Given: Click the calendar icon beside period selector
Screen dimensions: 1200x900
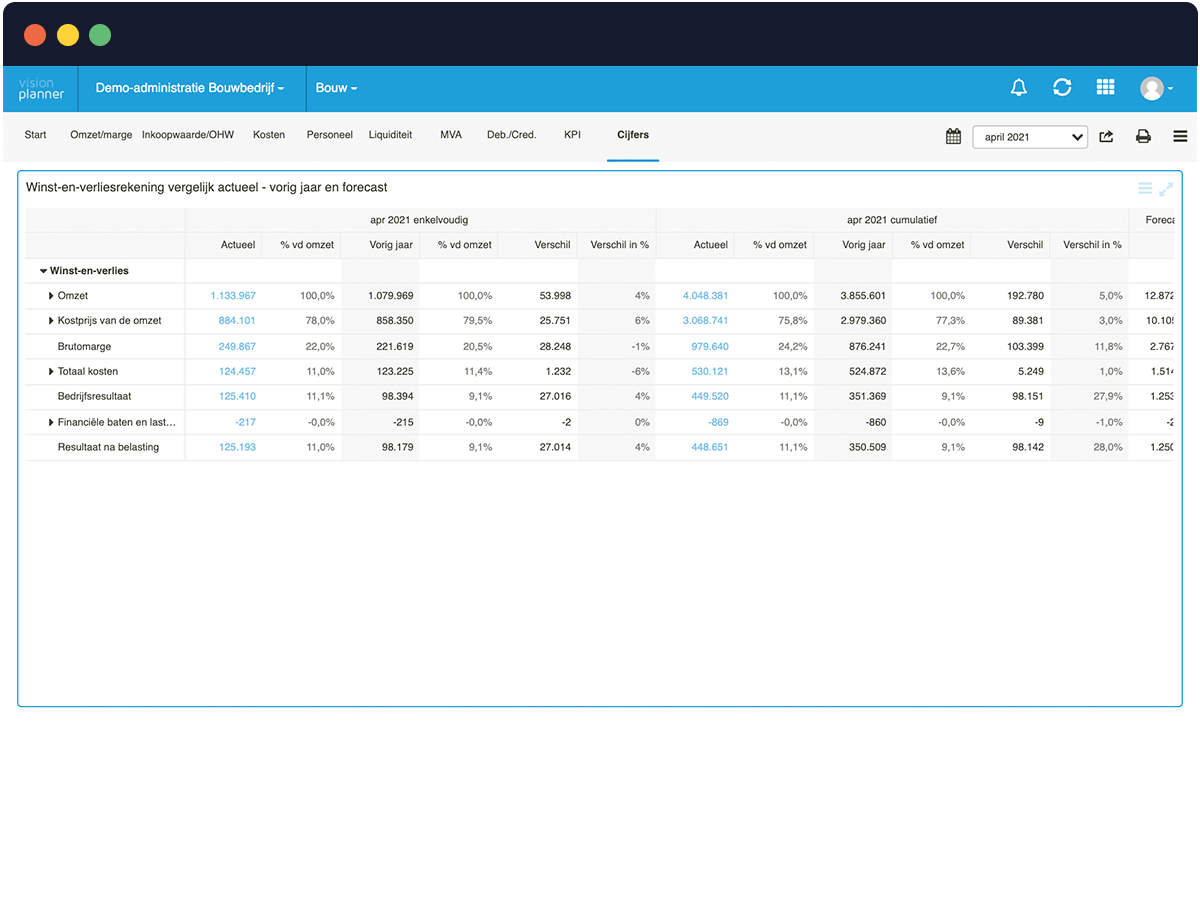Looking at the screenshot, I should coord(953,137).
